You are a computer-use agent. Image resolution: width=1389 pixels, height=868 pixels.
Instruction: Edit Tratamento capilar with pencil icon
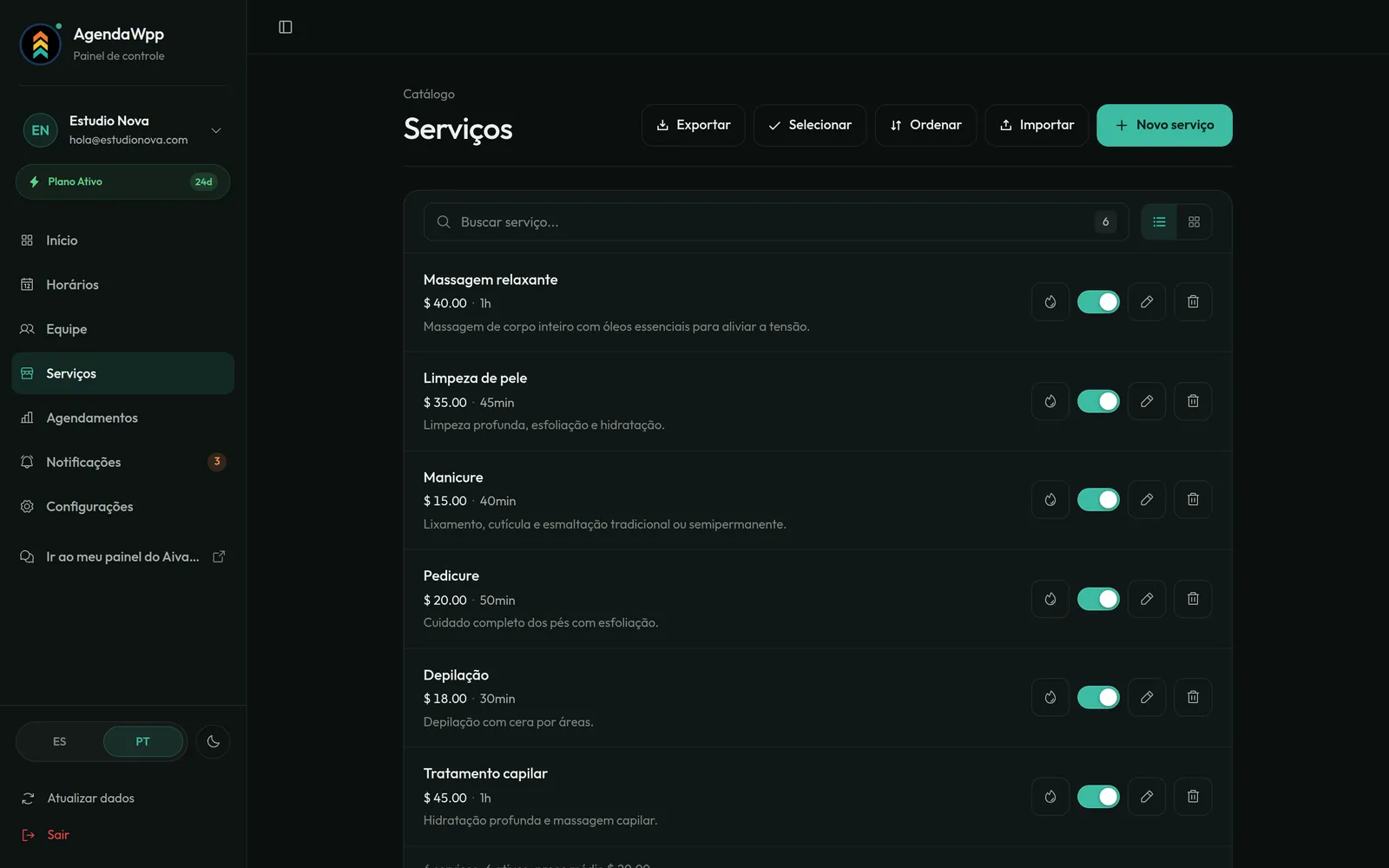pos(1147,797)
